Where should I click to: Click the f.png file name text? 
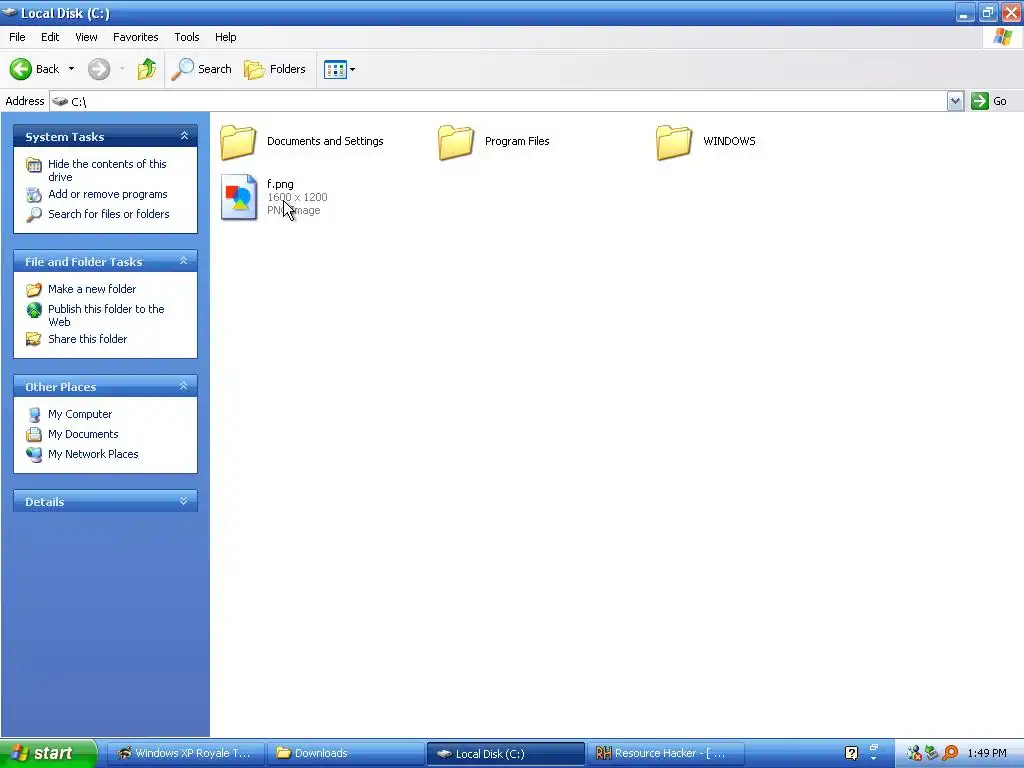280,184
